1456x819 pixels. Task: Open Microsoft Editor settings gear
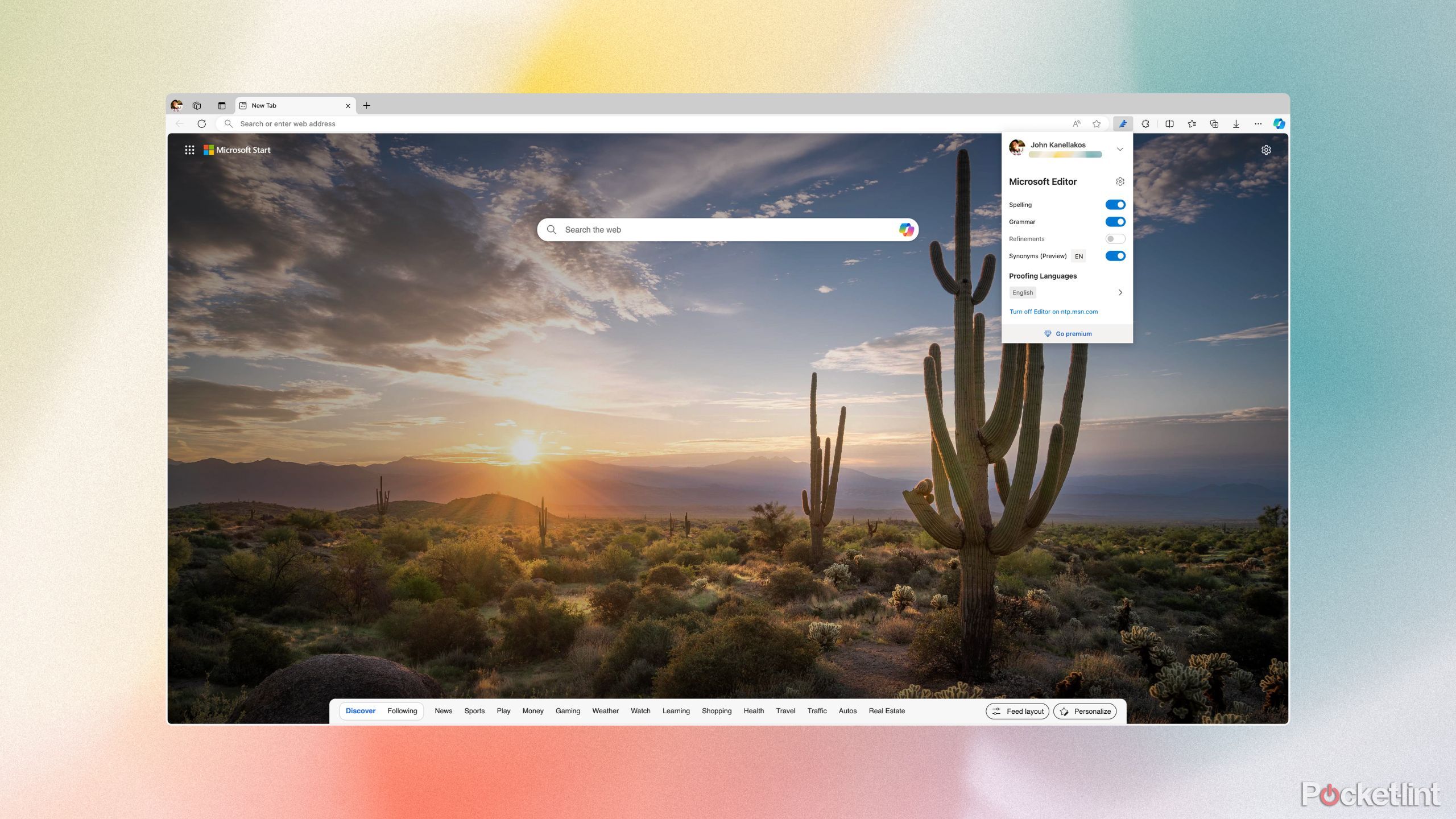pyautogui.click(x=1120, y=181)
